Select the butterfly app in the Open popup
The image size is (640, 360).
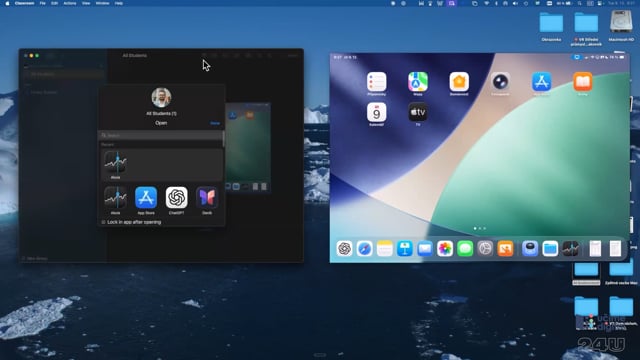tap(207, 198)
